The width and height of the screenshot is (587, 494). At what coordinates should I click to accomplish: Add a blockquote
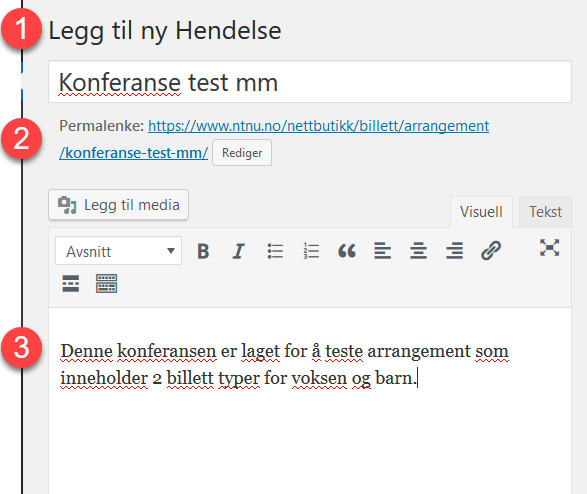click(x=347, y=251)
